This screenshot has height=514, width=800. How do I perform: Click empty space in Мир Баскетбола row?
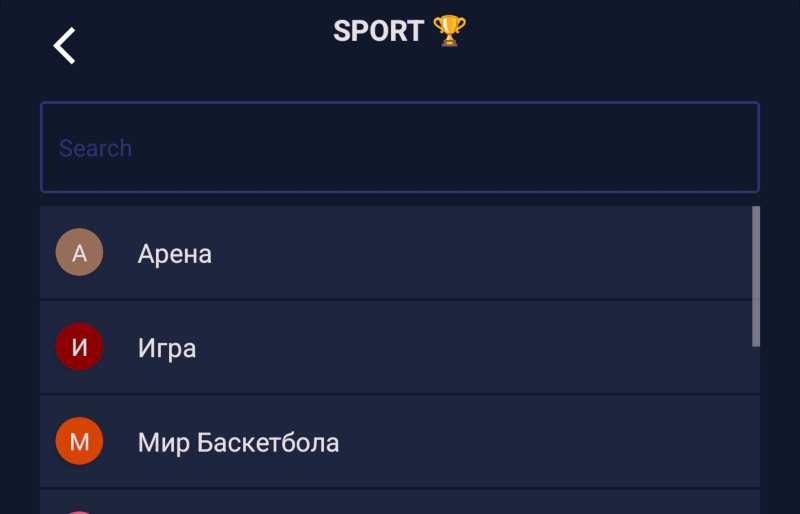pyautogui.click(x=550, y=442)
